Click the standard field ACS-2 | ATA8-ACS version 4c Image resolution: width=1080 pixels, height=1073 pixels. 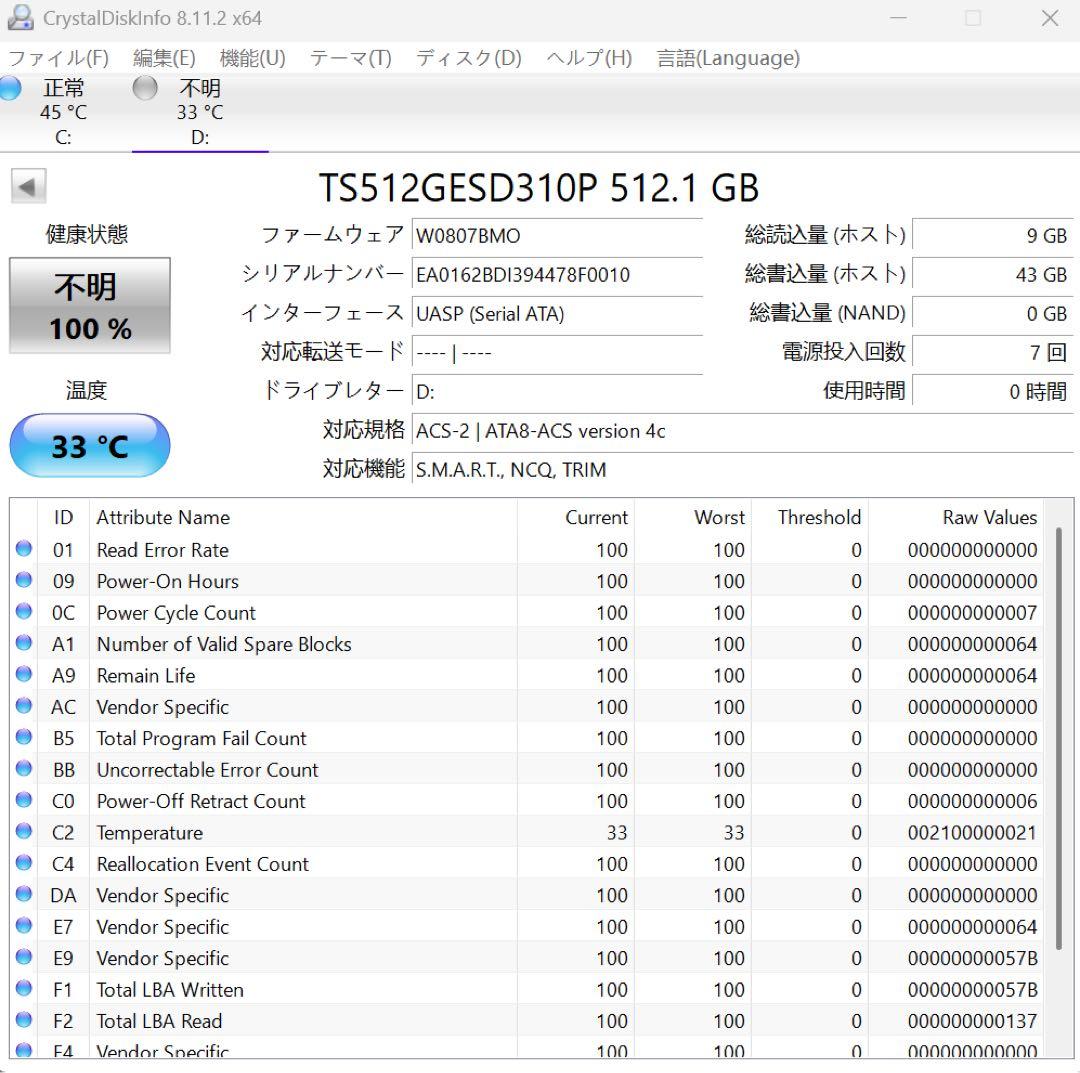[x=742, y=431]
